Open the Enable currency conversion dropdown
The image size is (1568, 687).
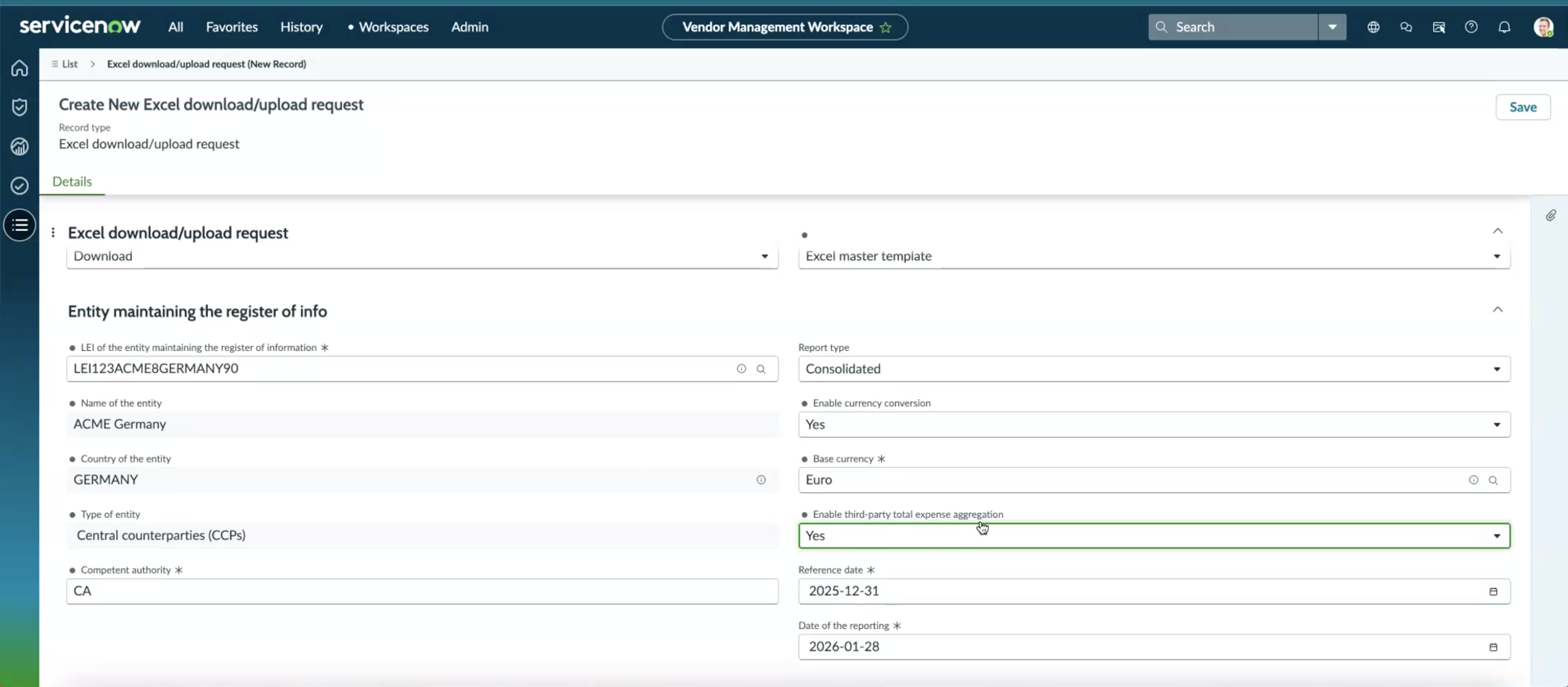(1154, 424)
